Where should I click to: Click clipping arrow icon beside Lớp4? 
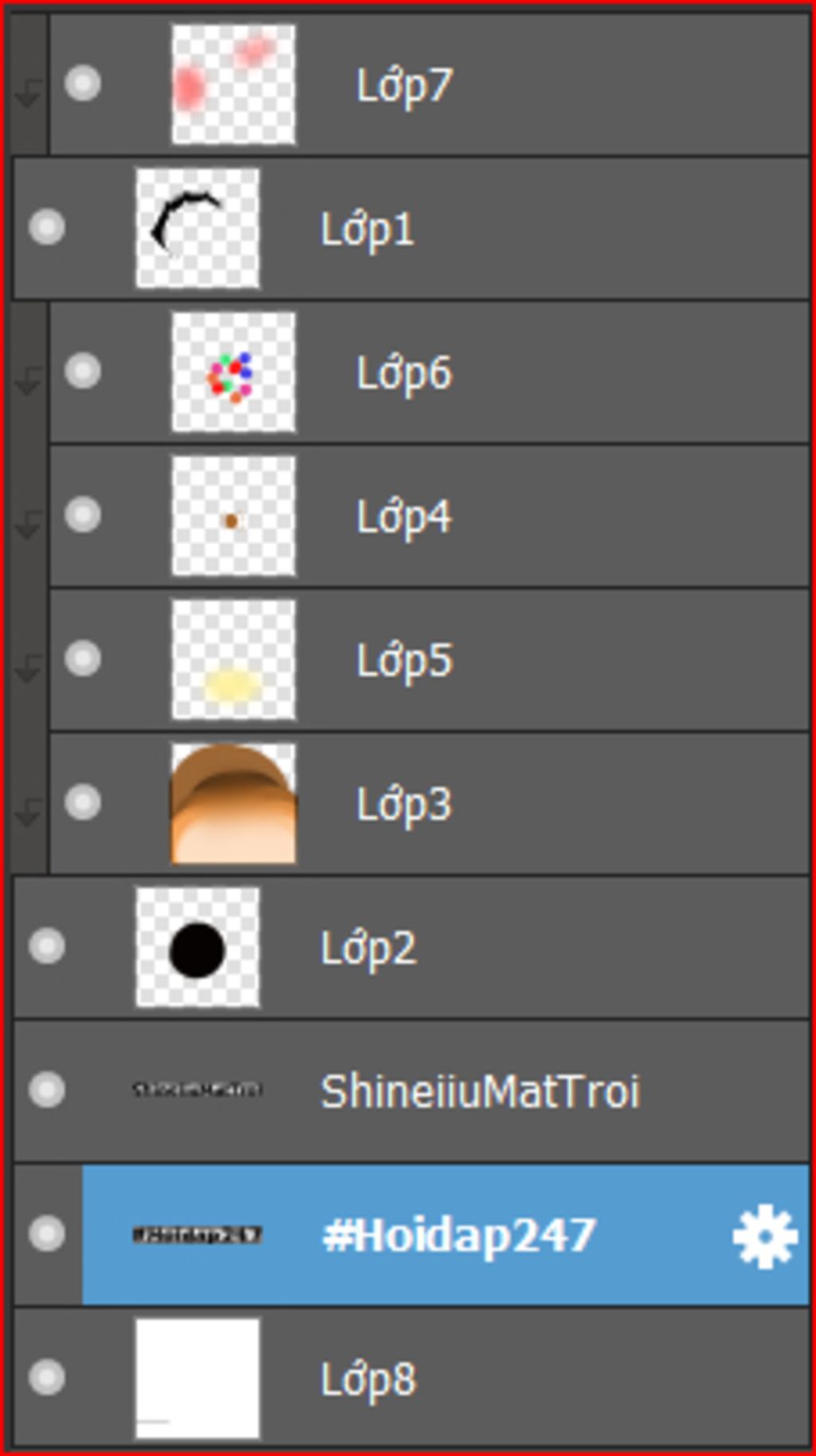[29, 525]
